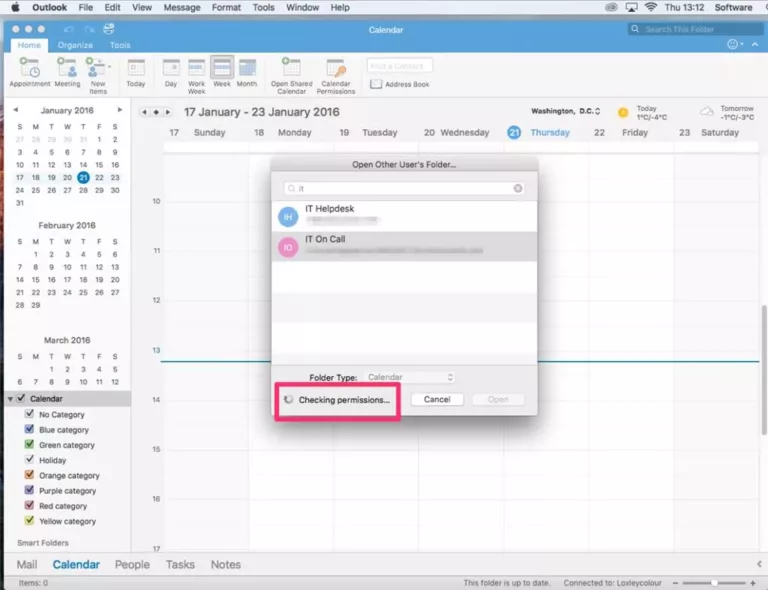The image size is (768, 590).
Task: Toggle Red category checkbox
Action: 29,505
